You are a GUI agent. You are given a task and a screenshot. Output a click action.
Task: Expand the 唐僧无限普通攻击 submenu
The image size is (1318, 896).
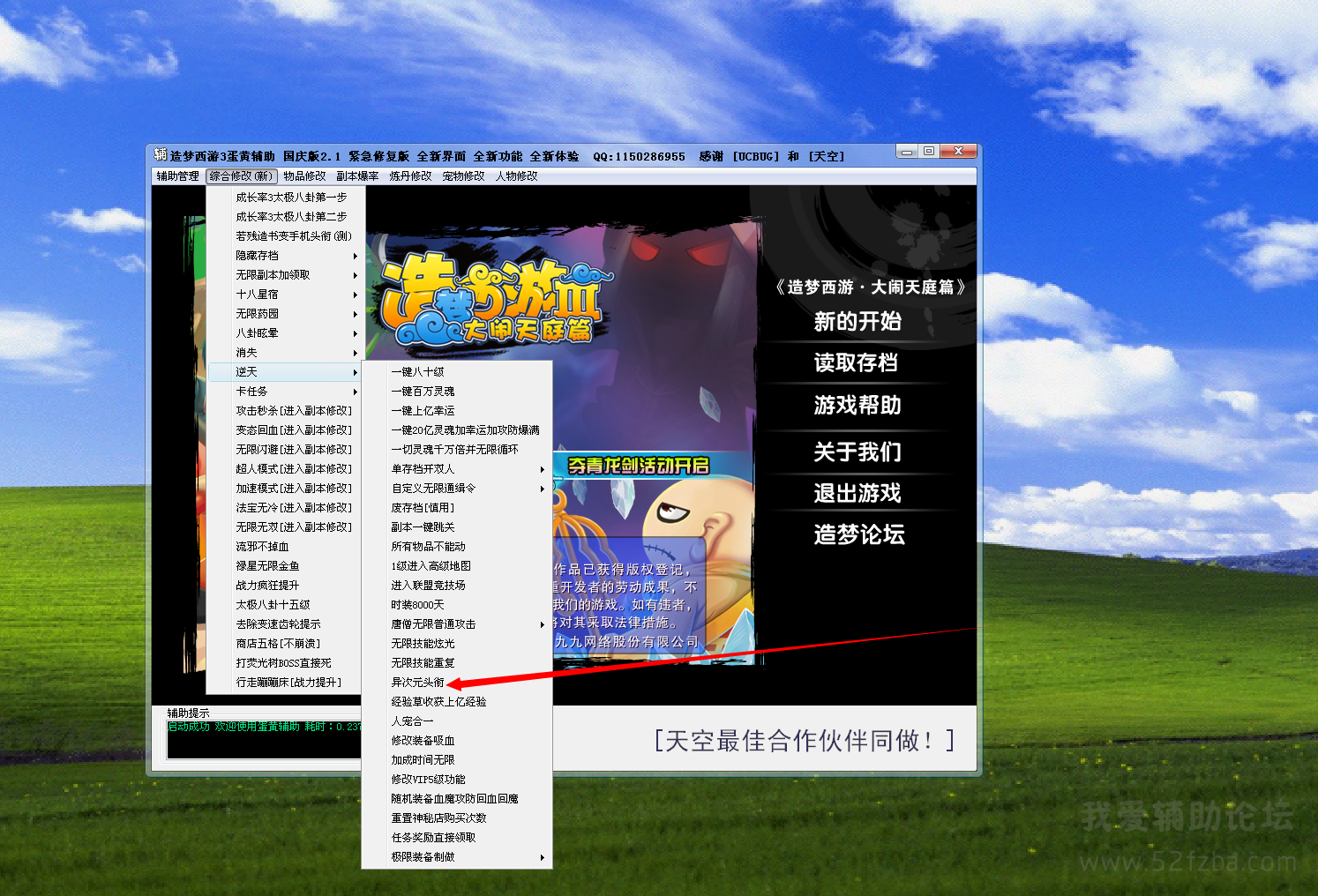click(x=457, y=624)
